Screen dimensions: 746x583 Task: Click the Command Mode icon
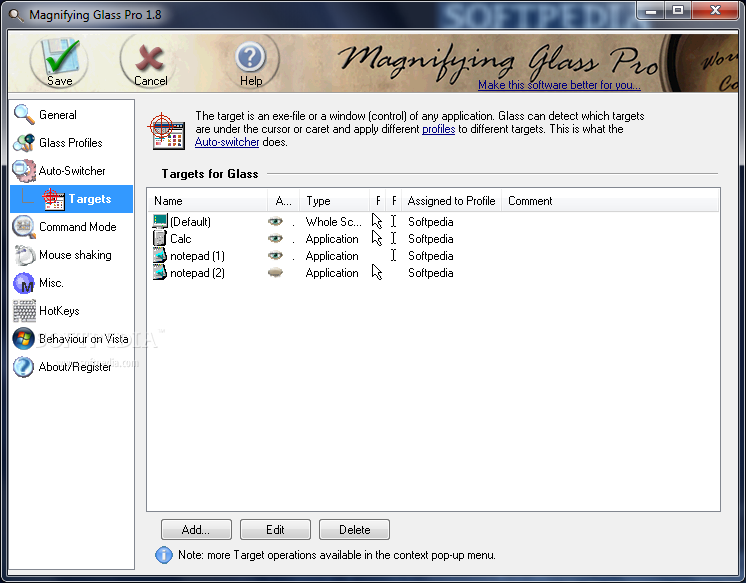click(x=24, y=227)
